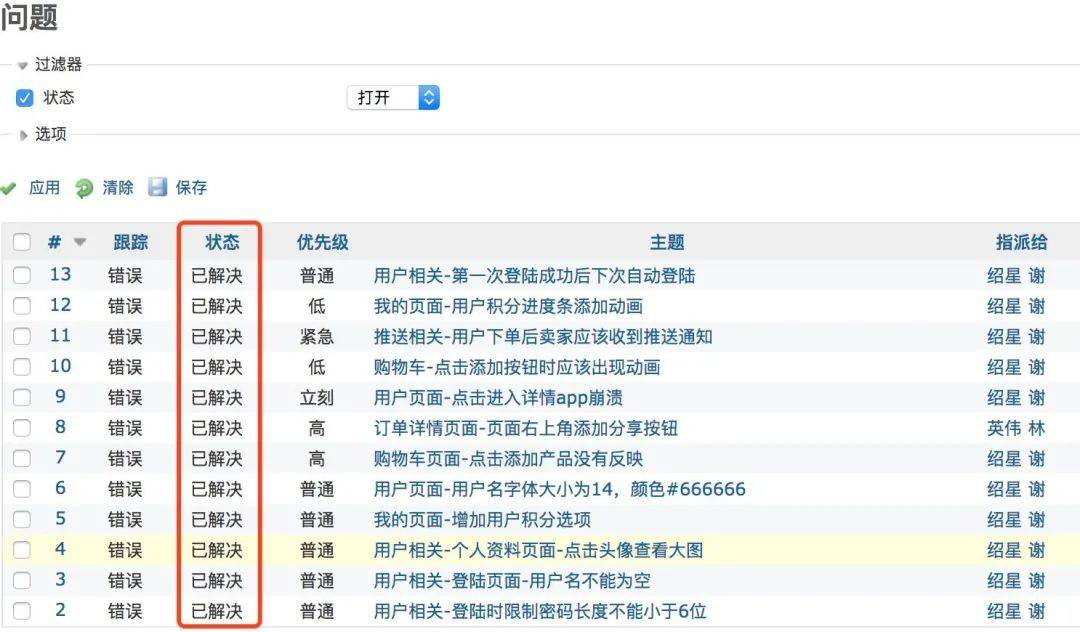Open 用户相关-登陆时限制密码长度不能小于6位 issue
The width and height of the screenshot is (1080, 632).
tap(540, 611)
